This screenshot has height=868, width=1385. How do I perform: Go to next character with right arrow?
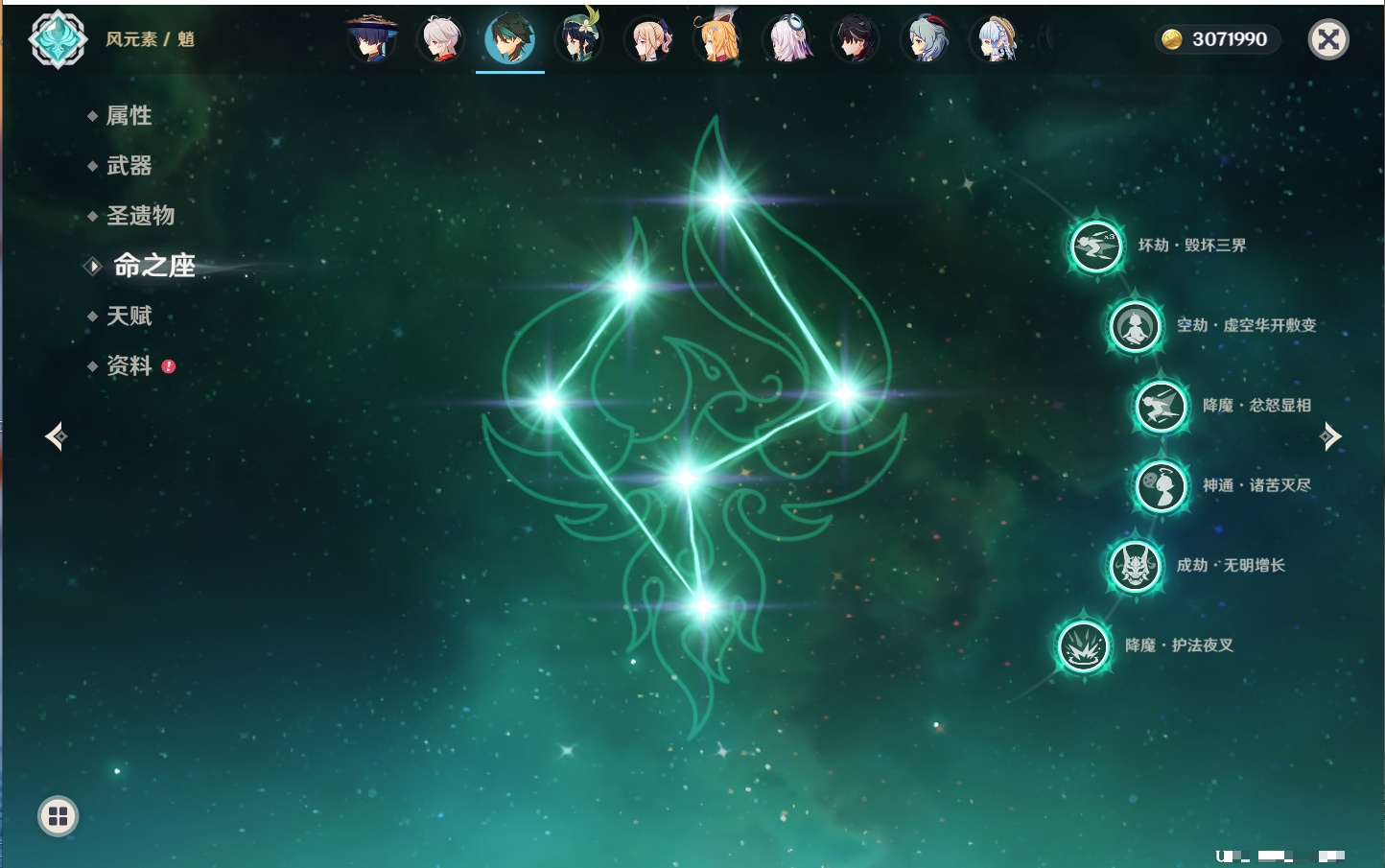point(1330,436)
